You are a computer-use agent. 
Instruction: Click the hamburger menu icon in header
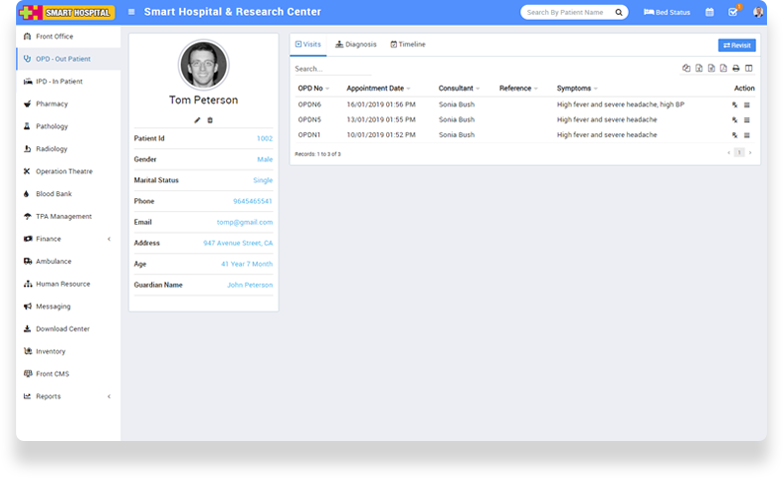[132, 12]
